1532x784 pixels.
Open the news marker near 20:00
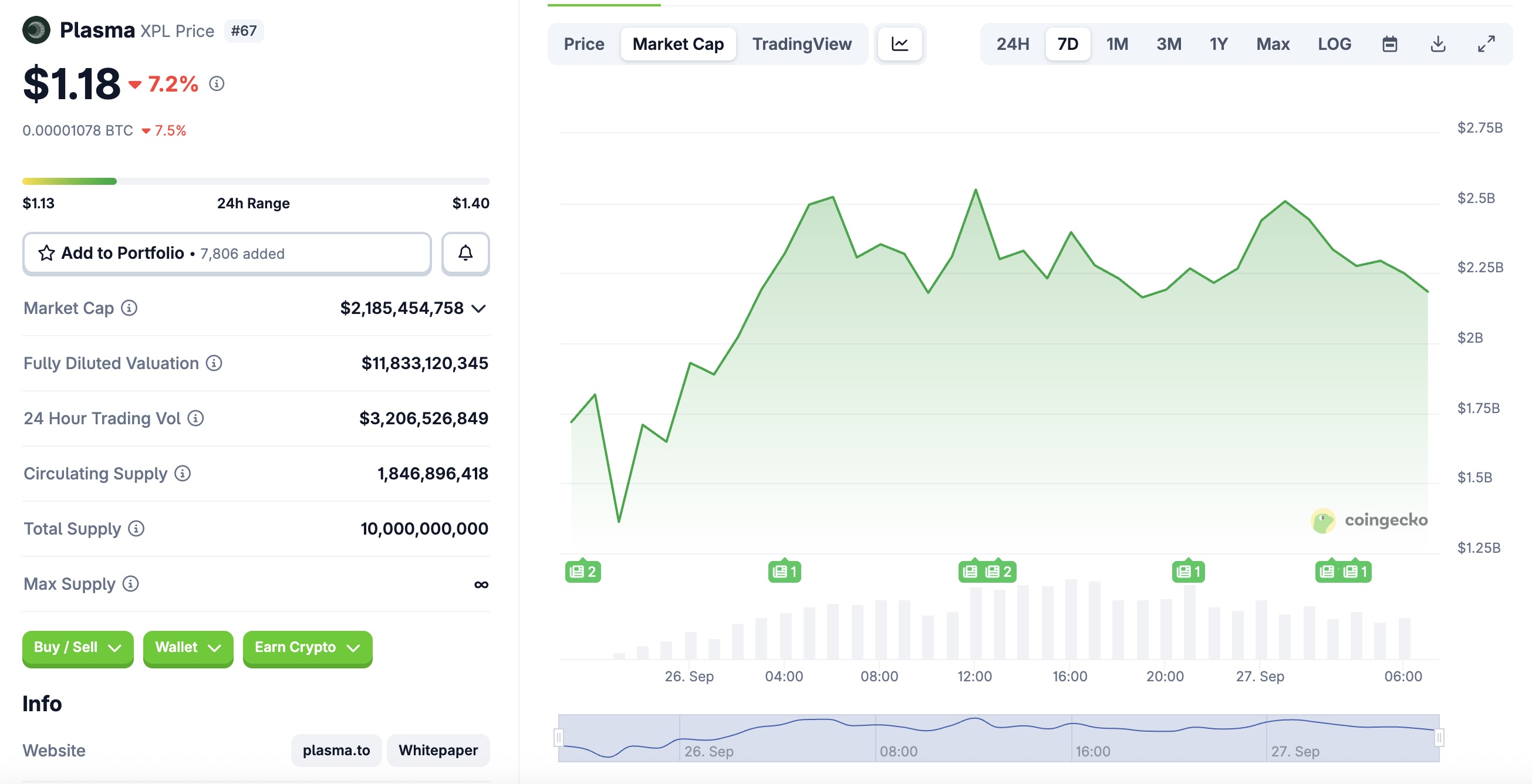coord(1188,571)
